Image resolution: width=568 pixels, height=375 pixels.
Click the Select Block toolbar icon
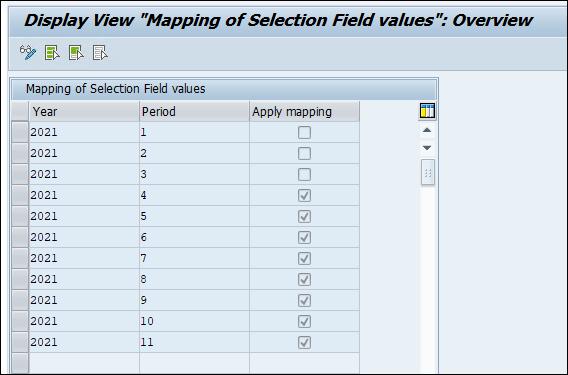tap(76, 53)
